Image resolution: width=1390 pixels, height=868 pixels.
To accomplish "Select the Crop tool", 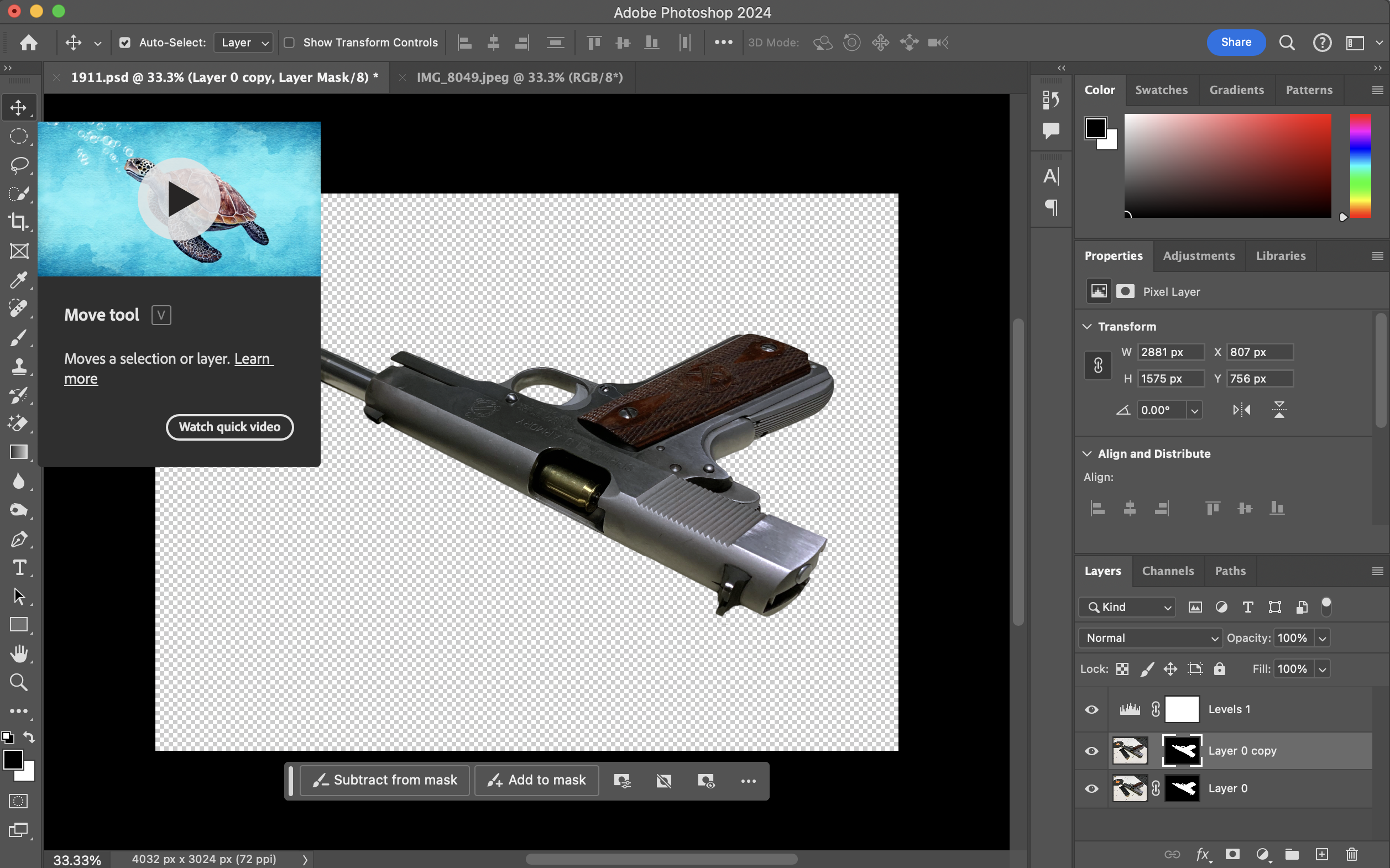I will coord(18,222).
